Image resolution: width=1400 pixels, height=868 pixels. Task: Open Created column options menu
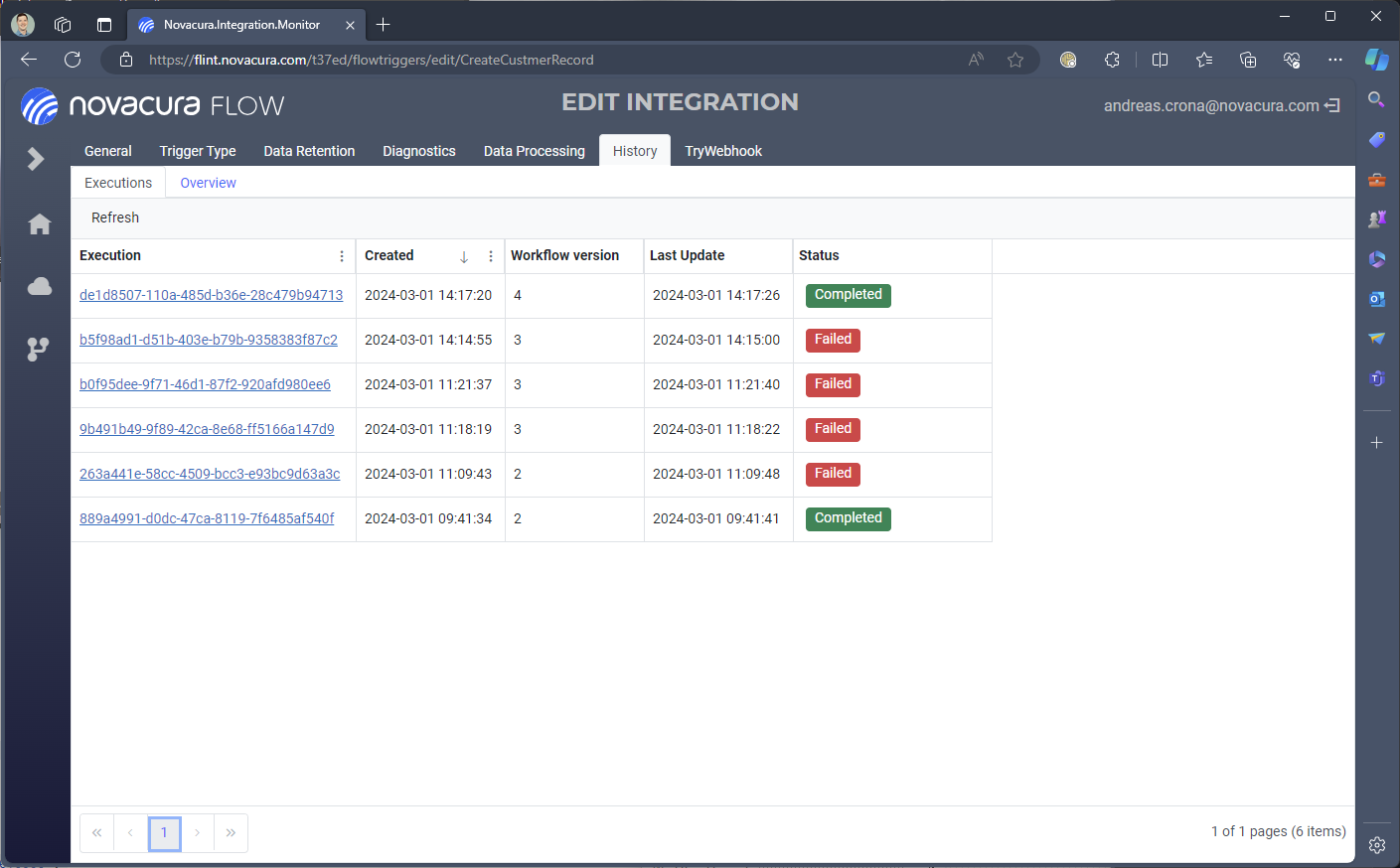pyautogui.click(x=491, y=256)
